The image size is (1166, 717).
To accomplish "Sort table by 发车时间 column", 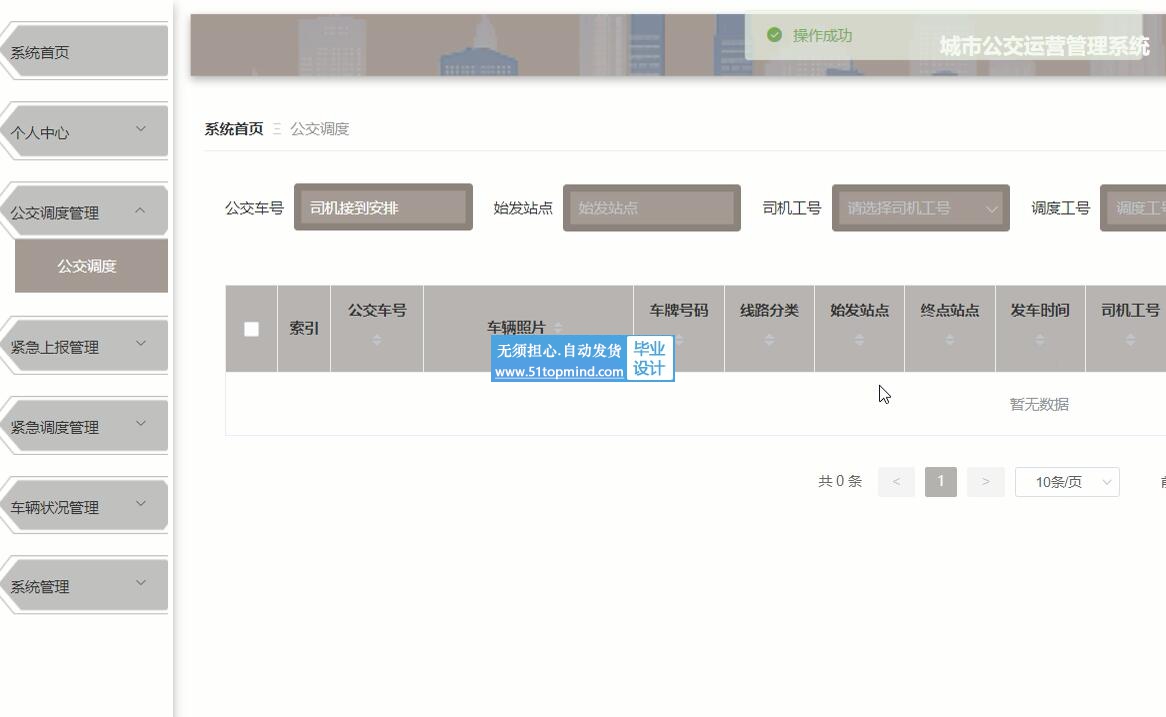I will pyautogui.click(x=1040, y=340).
